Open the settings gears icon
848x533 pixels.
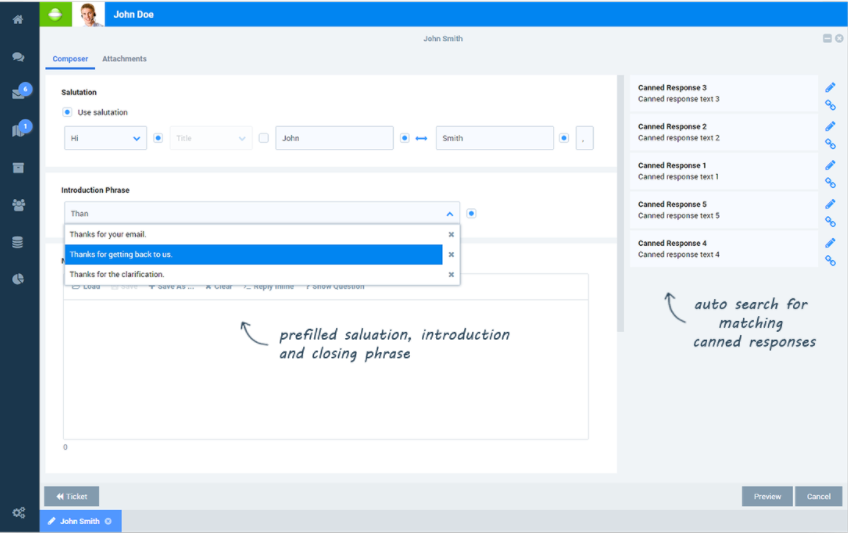tap(18, 513)
